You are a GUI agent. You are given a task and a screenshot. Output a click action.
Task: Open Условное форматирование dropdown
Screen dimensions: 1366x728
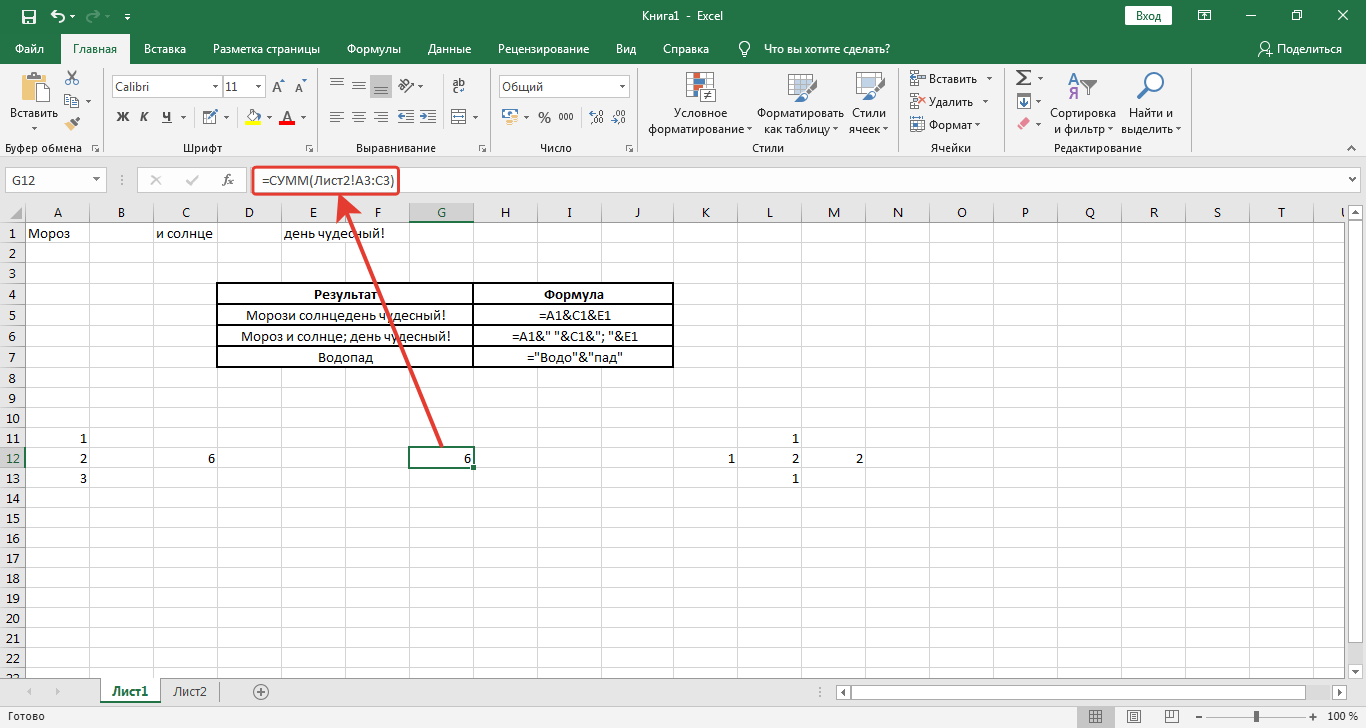700,103
